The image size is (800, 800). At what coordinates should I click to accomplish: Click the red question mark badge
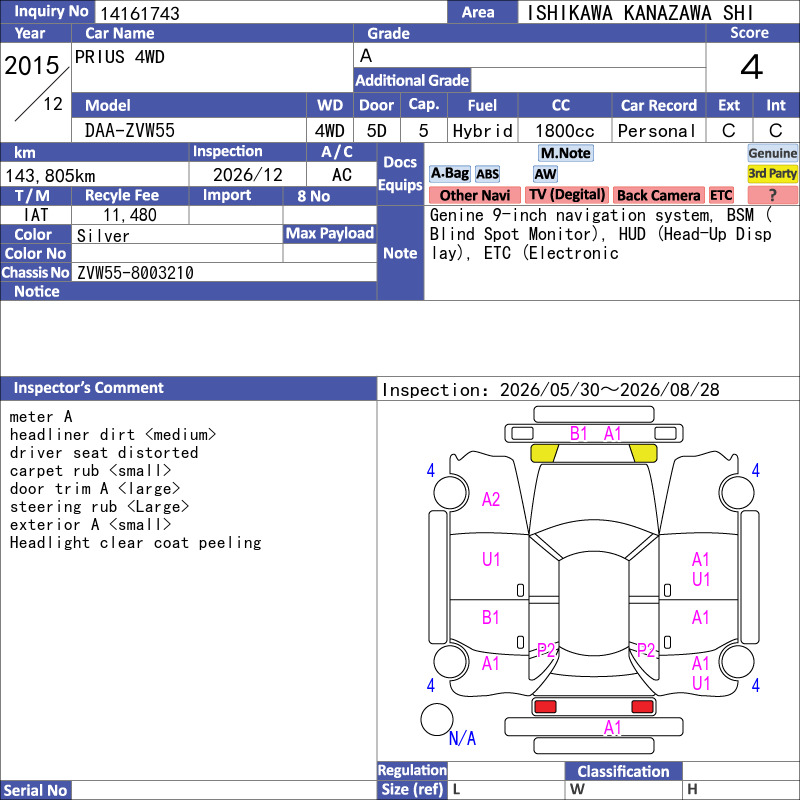[772, 195]
